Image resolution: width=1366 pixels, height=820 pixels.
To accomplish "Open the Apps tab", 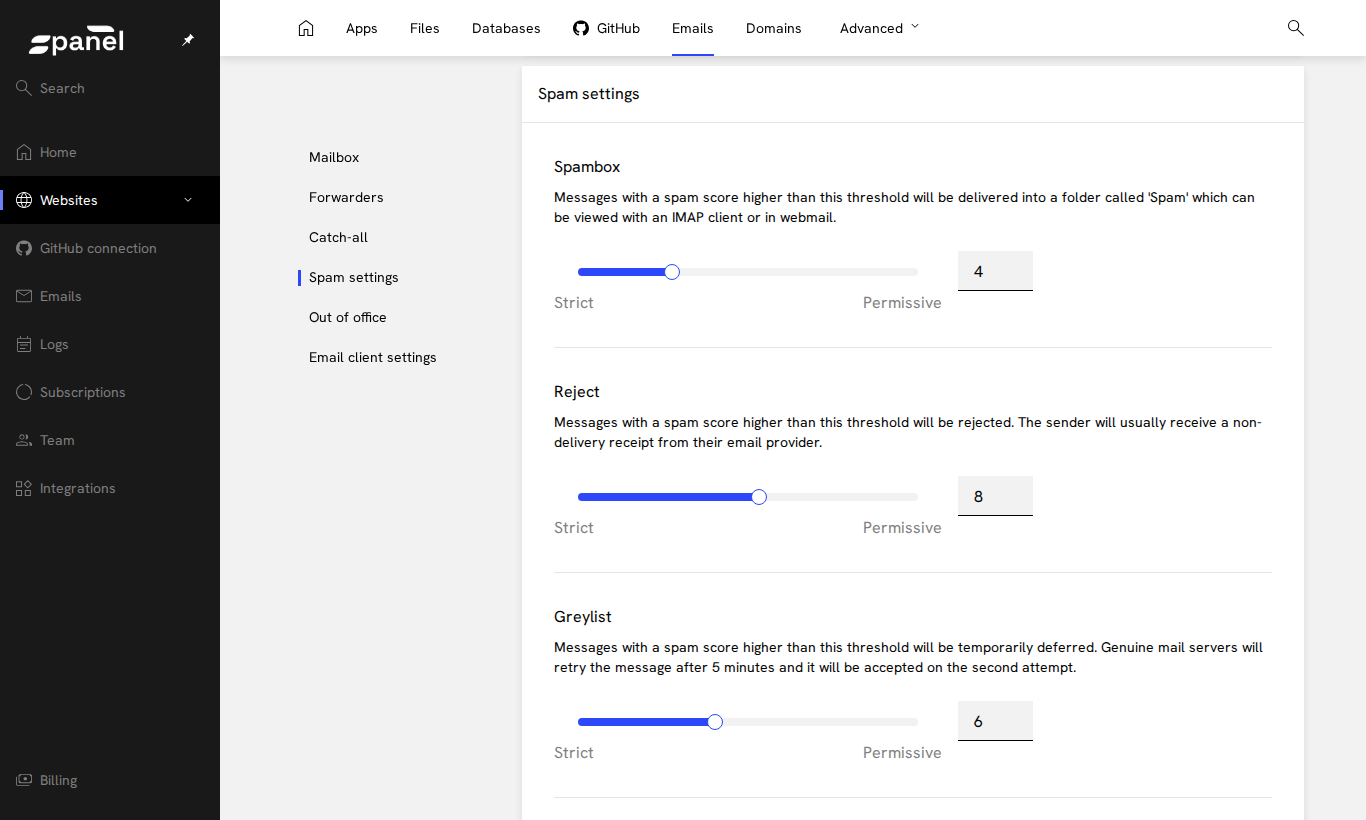I will point(362,28).
